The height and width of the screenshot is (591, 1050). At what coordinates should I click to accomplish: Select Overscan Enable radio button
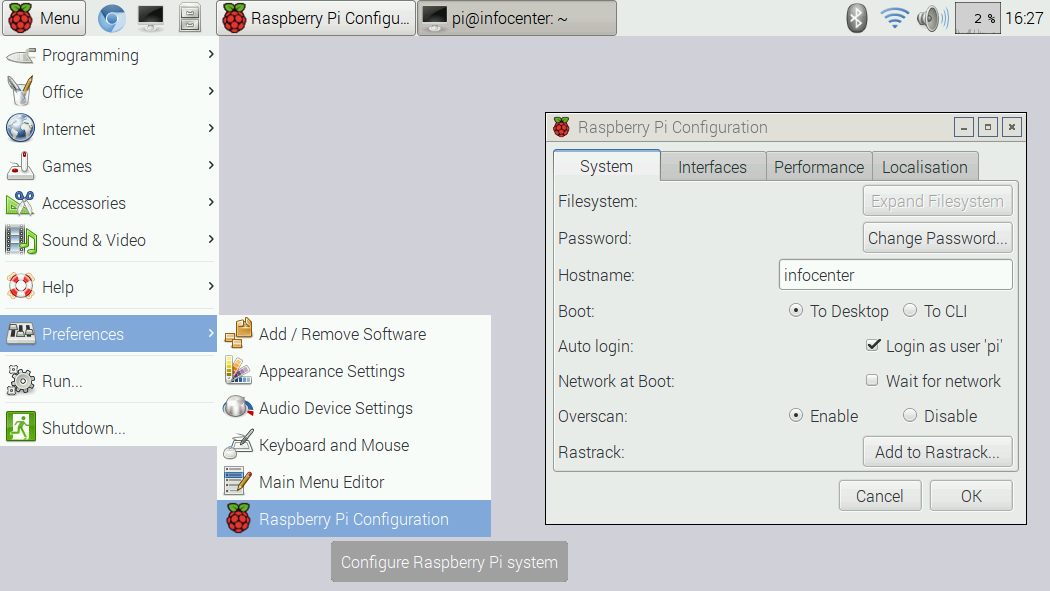click(796, 415)
